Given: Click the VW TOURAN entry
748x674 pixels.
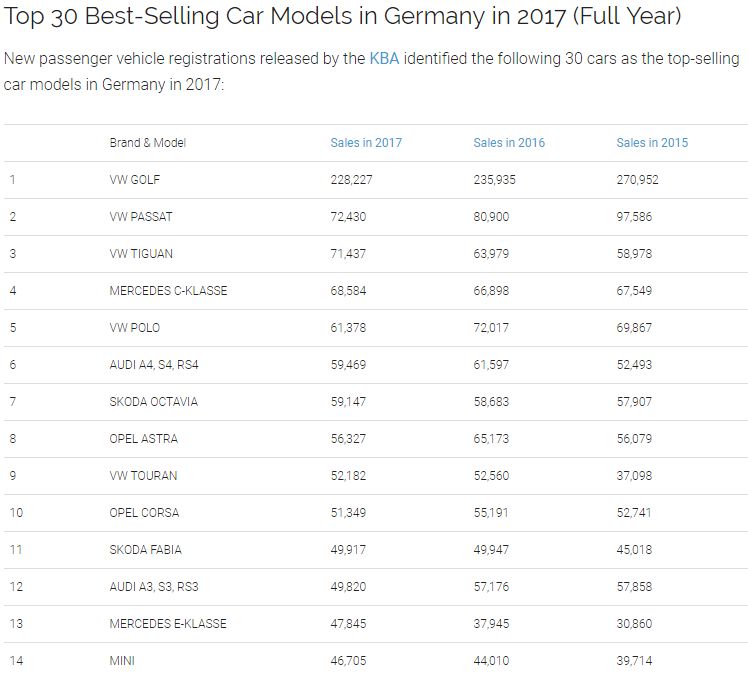Looking at the screenshot, I should 143,476.
